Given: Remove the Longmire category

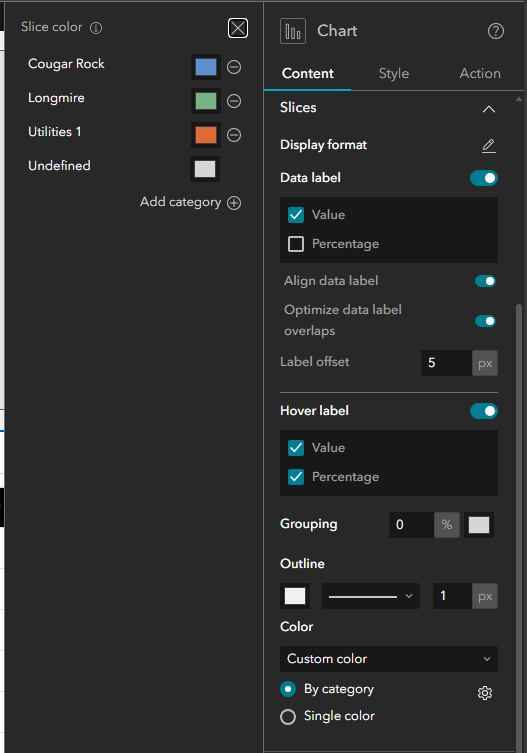Looking at the screenshot, I should point(234,101).
